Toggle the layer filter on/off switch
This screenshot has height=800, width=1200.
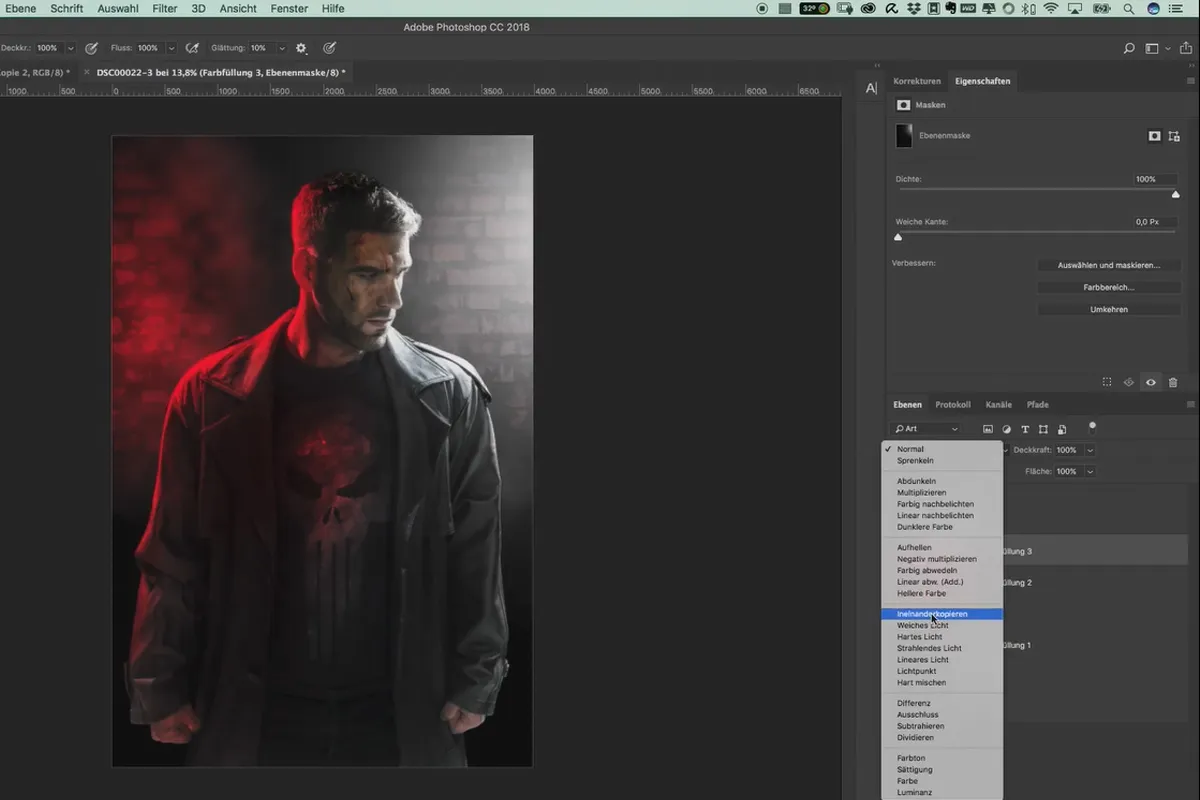(1092, 426)
